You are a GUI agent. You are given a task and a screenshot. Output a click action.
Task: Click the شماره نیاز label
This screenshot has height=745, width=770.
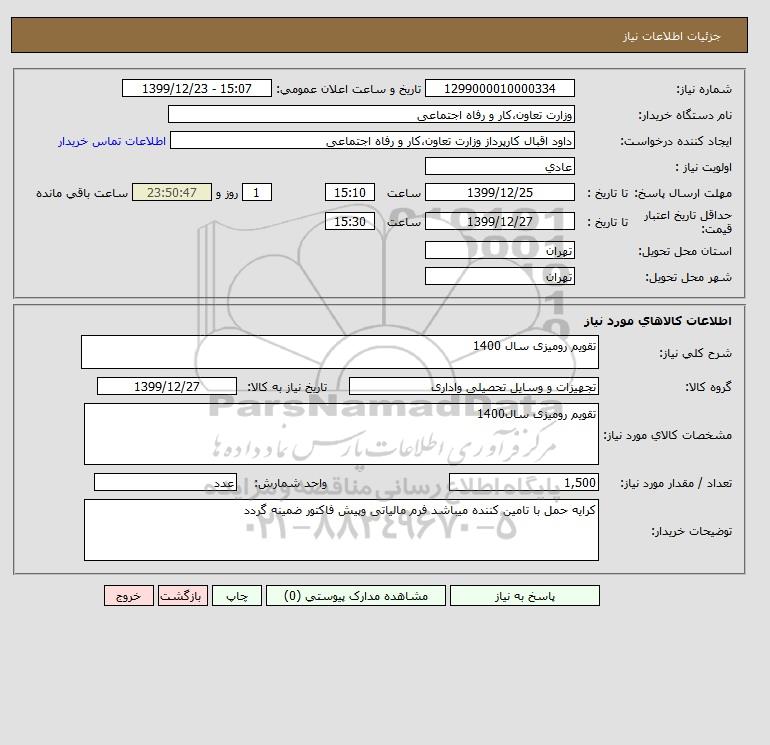704,89
